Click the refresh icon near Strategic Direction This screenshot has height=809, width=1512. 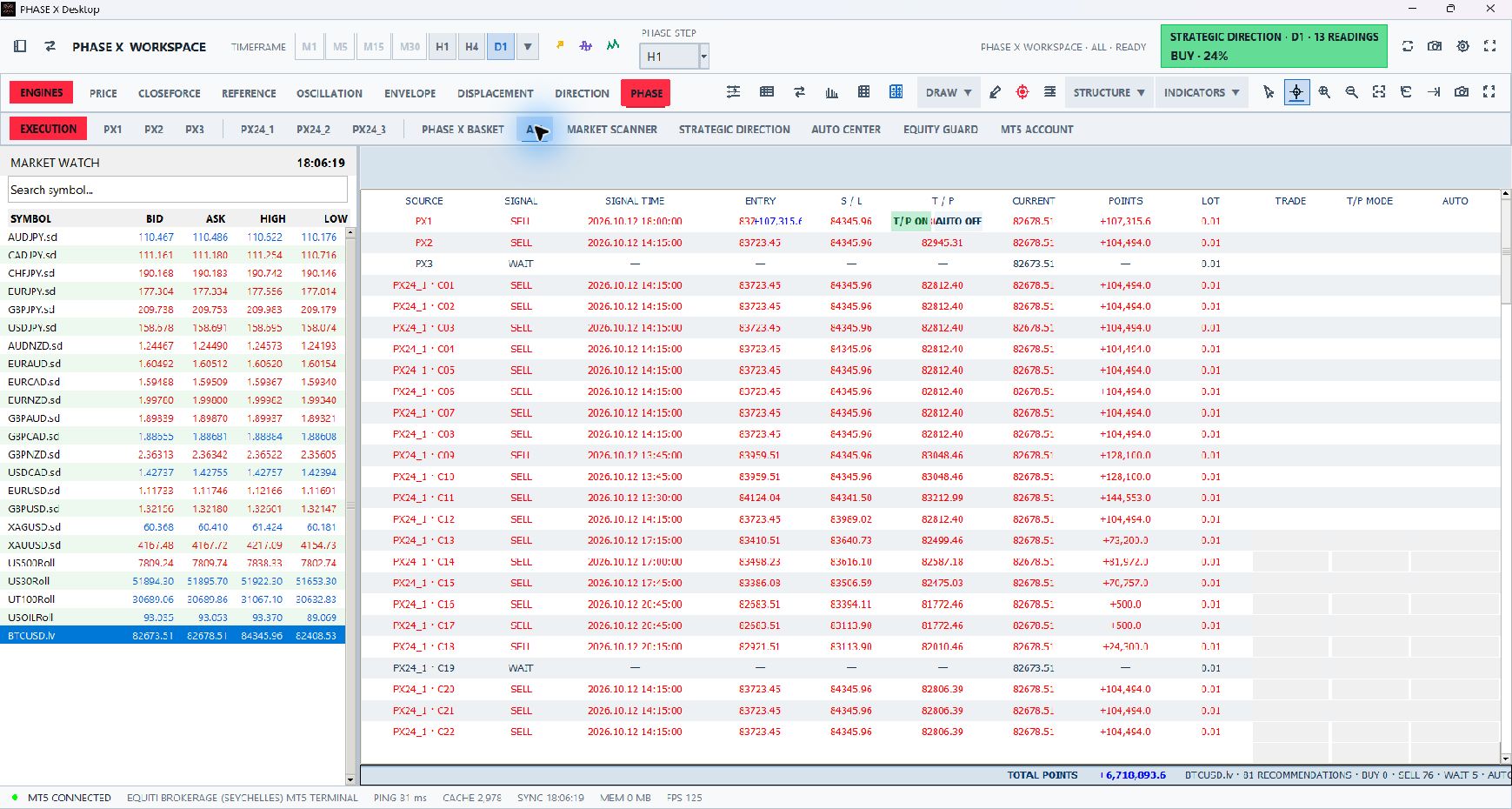[x=1408, y=46]
